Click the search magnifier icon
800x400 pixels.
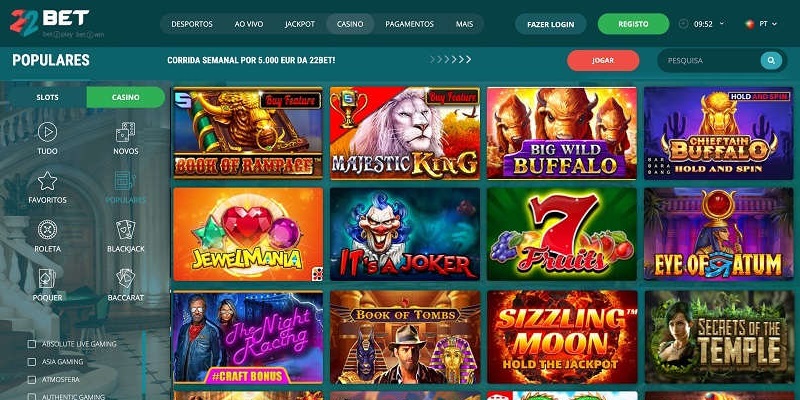click(771, 60)
